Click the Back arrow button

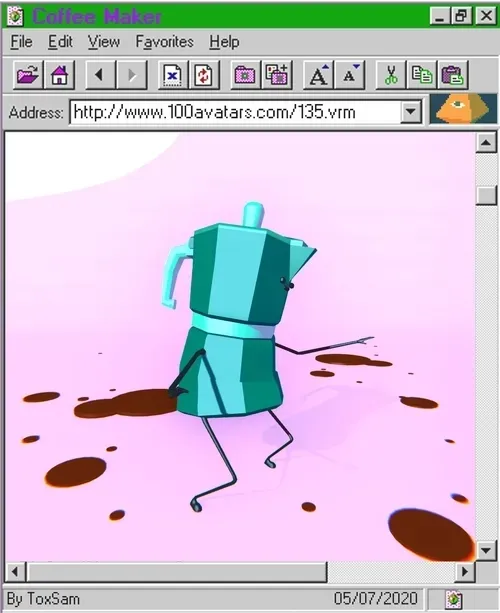pyautogui.click(x=100, y=75)
